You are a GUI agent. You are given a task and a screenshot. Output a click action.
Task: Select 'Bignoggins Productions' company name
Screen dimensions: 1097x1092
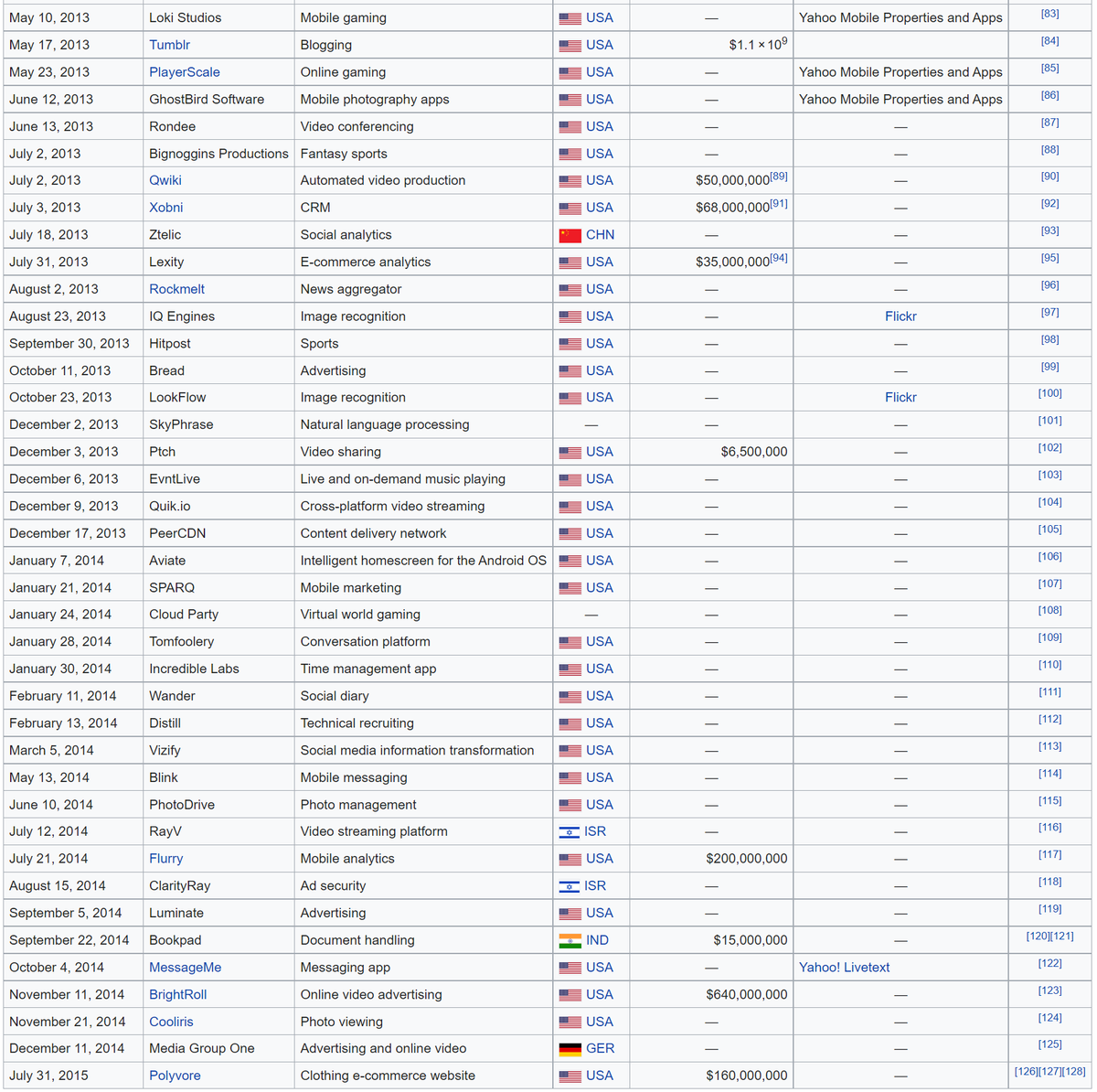tap(218, 154)
